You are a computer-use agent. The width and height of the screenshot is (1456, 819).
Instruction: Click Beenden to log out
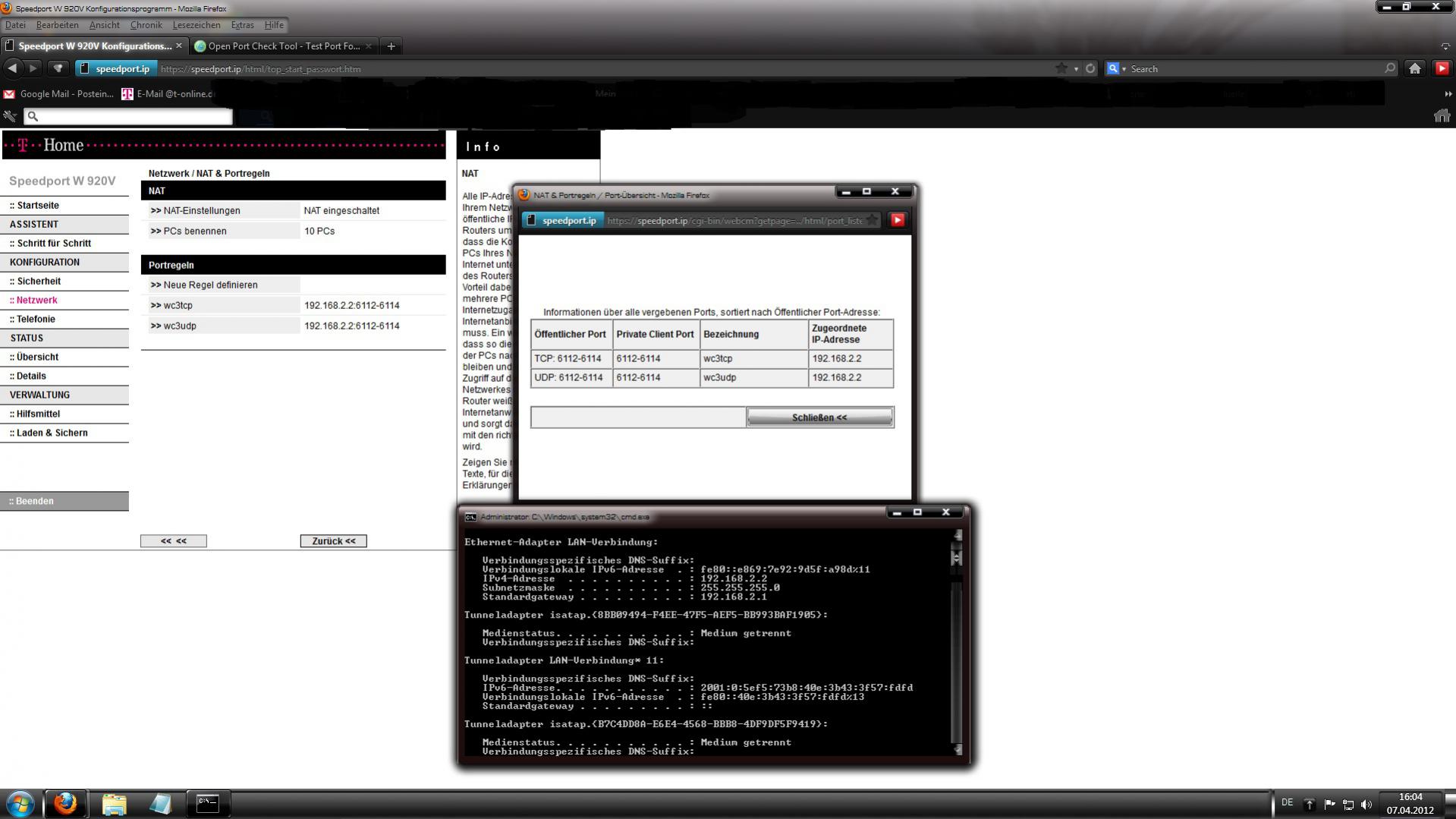click(x=64, y=502)
